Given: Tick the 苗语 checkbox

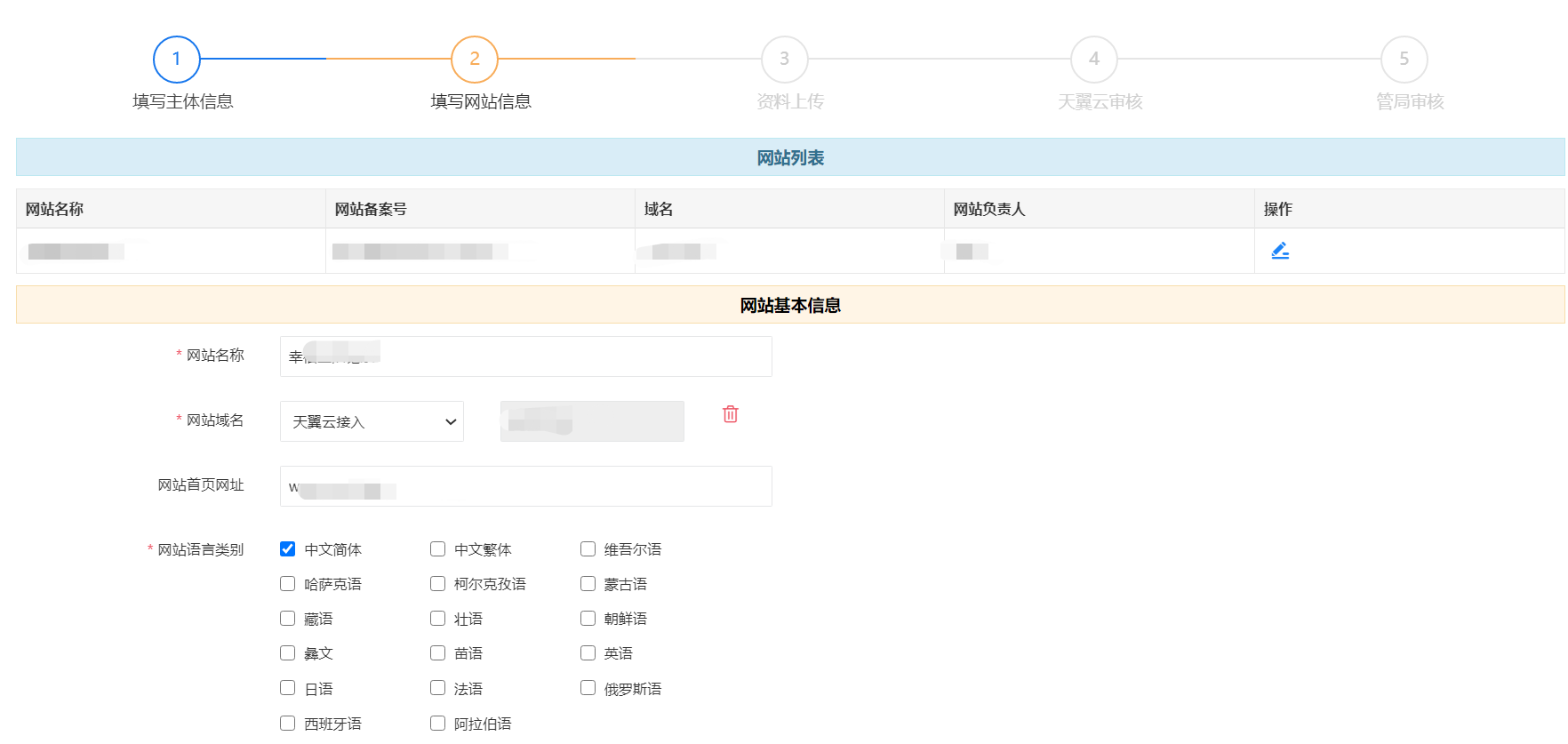Looking at the screenshot, I should [437, 653].
